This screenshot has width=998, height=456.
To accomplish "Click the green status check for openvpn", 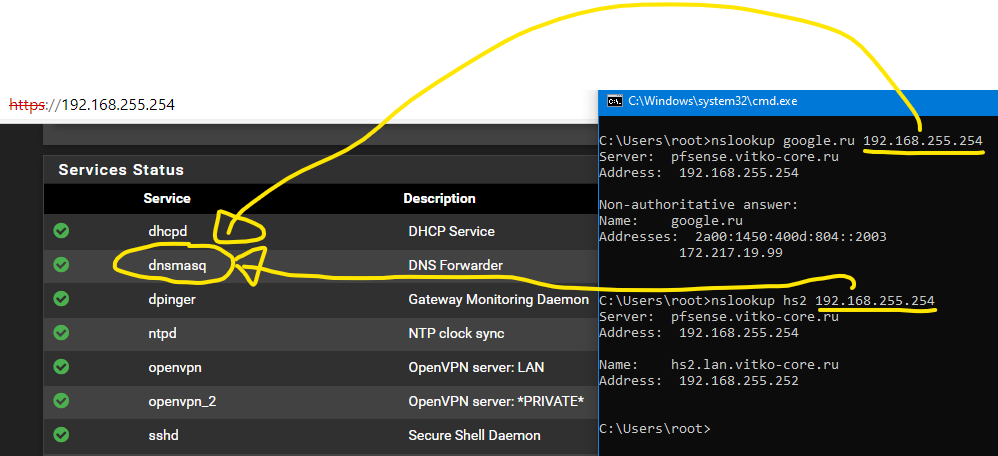I will pyautogui.click(x=61, y=367).
